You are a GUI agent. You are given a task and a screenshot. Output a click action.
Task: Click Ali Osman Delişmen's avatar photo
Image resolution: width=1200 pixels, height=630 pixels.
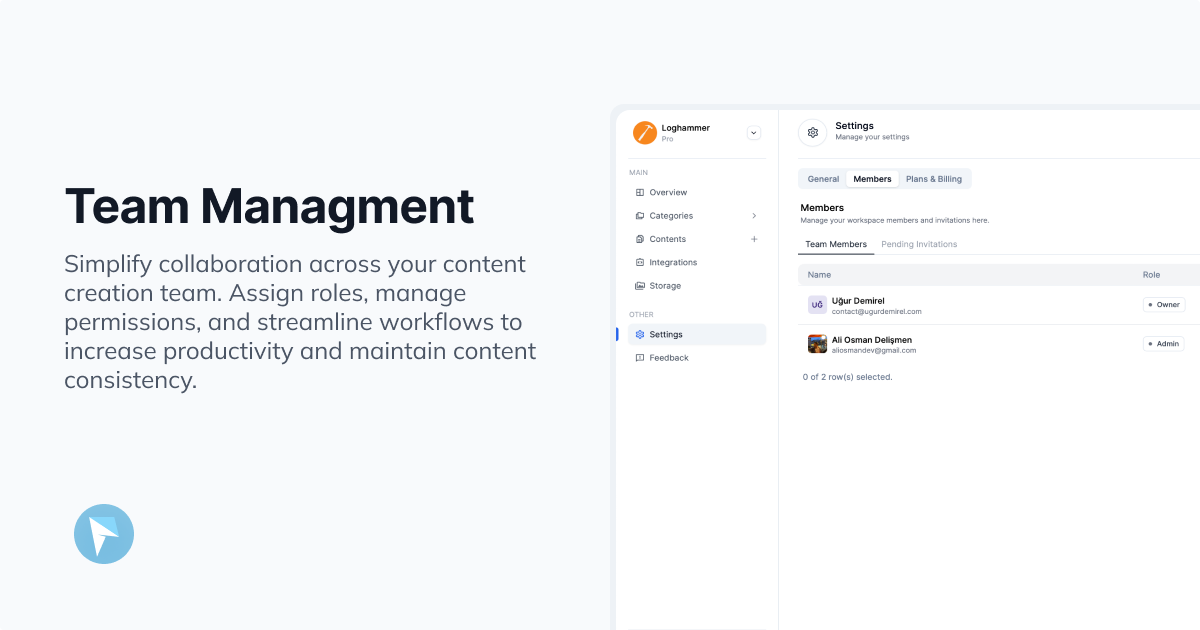coord(817,344)
